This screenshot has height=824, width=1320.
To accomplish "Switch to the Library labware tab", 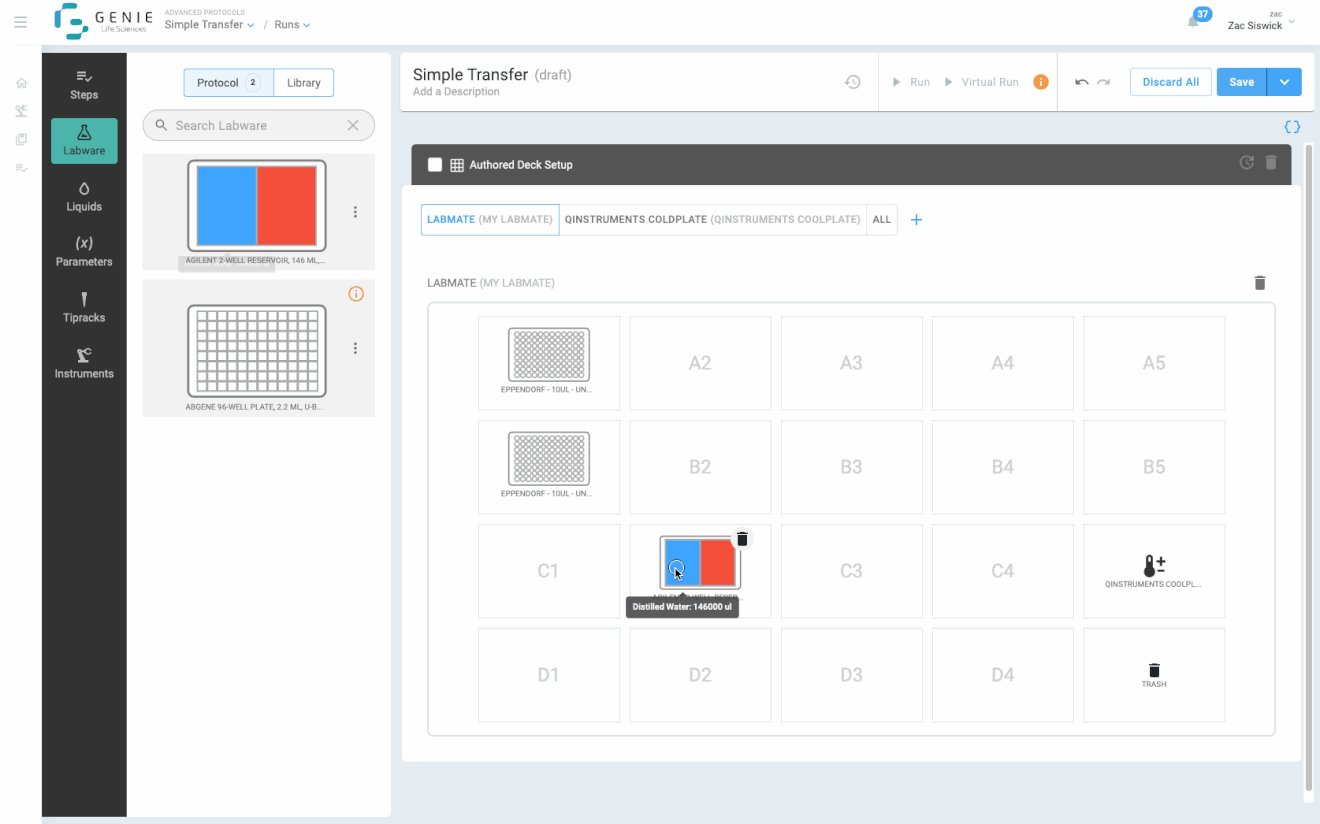I will click(304, 83).
